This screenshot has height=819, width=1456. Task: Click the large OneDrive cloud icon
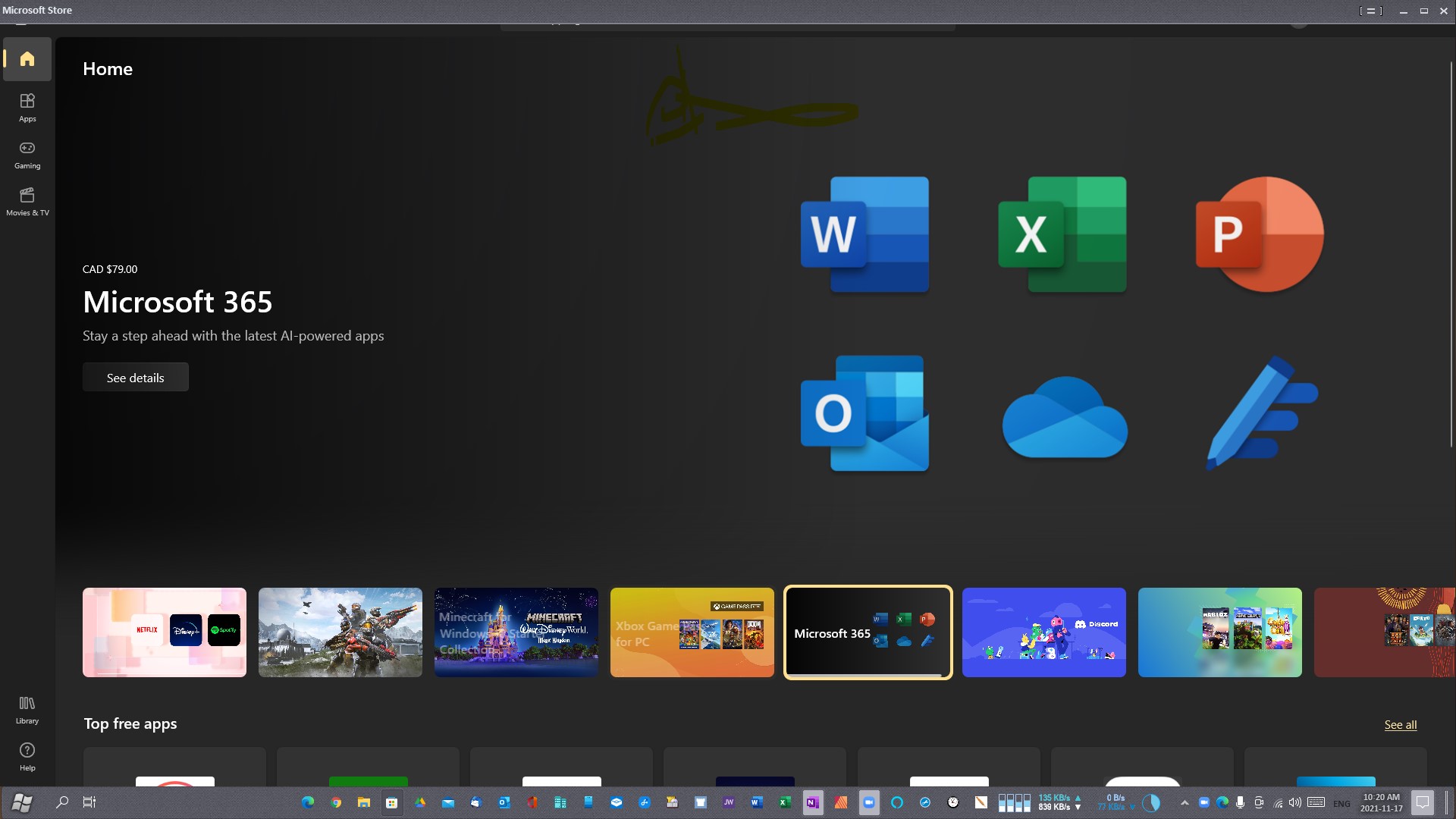tap(1065, 417)
